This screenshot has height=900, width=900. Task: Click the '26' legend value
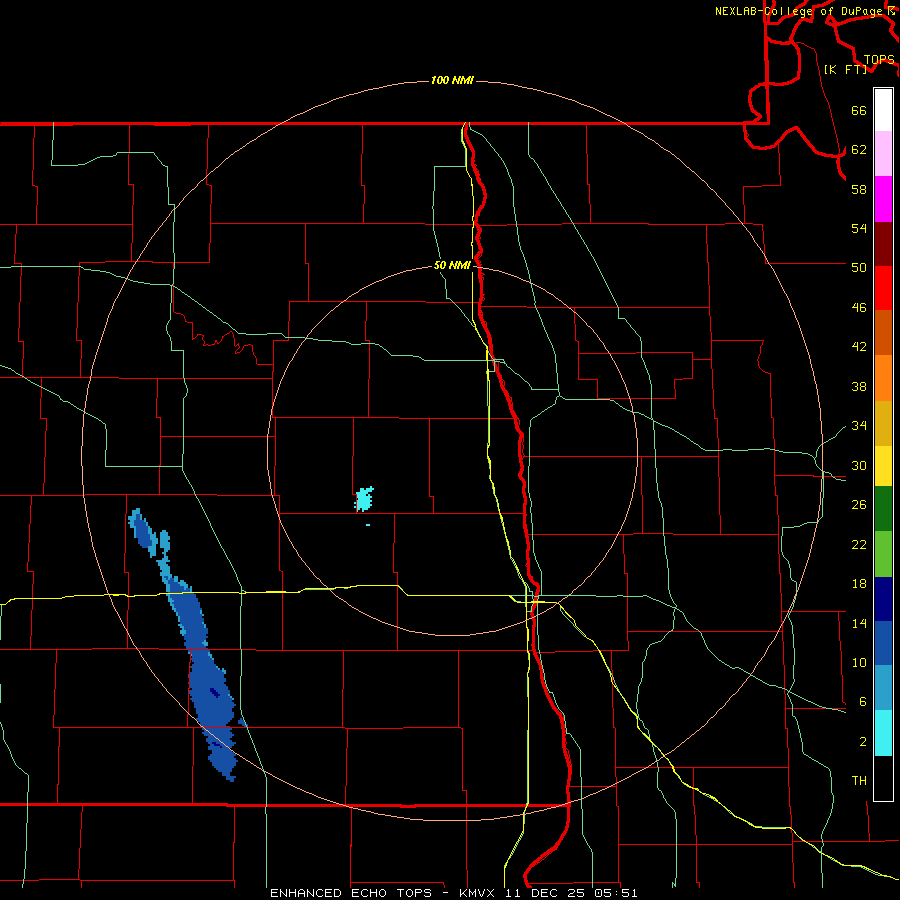[859, 505]
